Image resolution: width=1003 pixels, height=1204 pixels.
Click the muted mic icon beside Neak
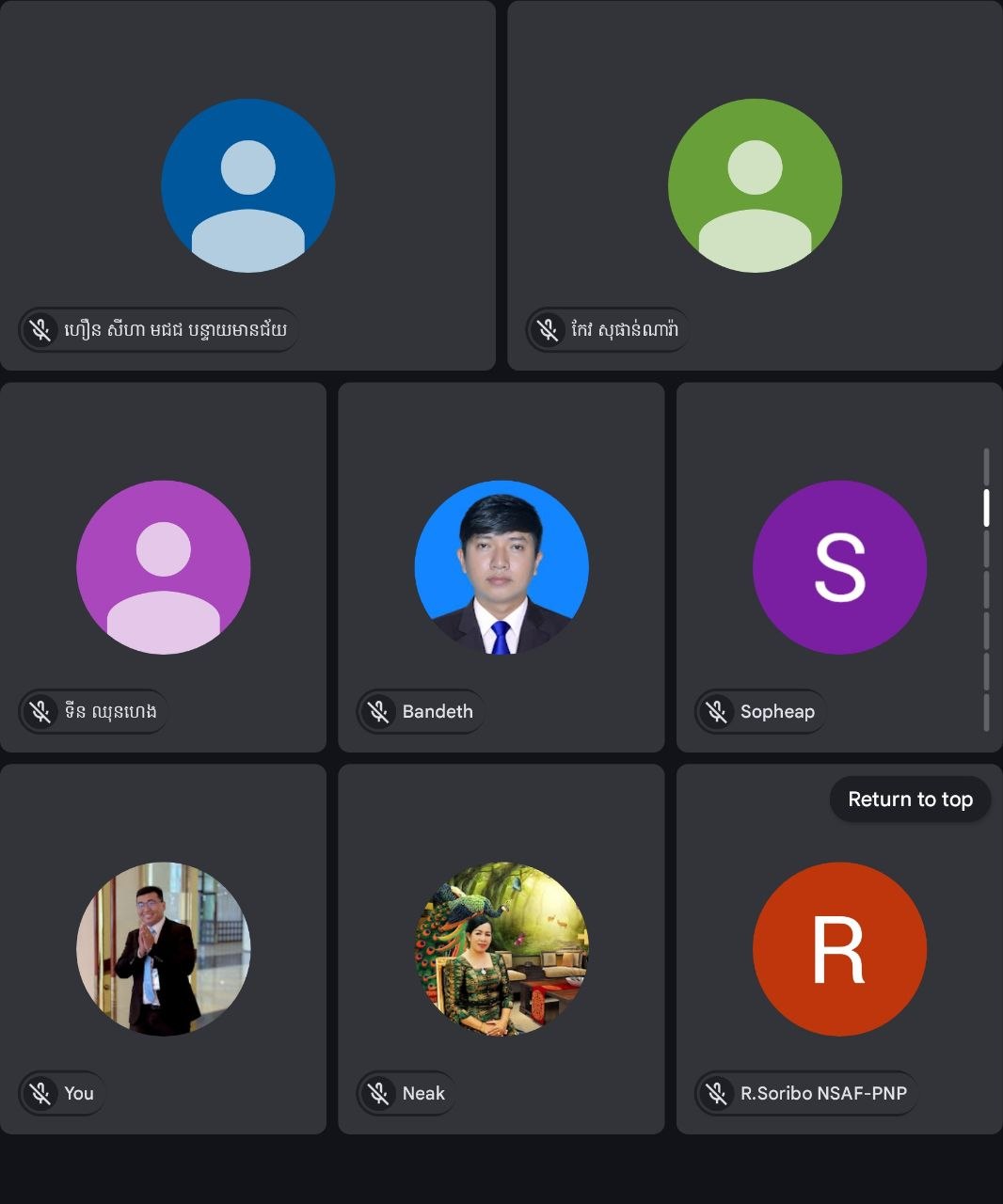click(378, 1093)
